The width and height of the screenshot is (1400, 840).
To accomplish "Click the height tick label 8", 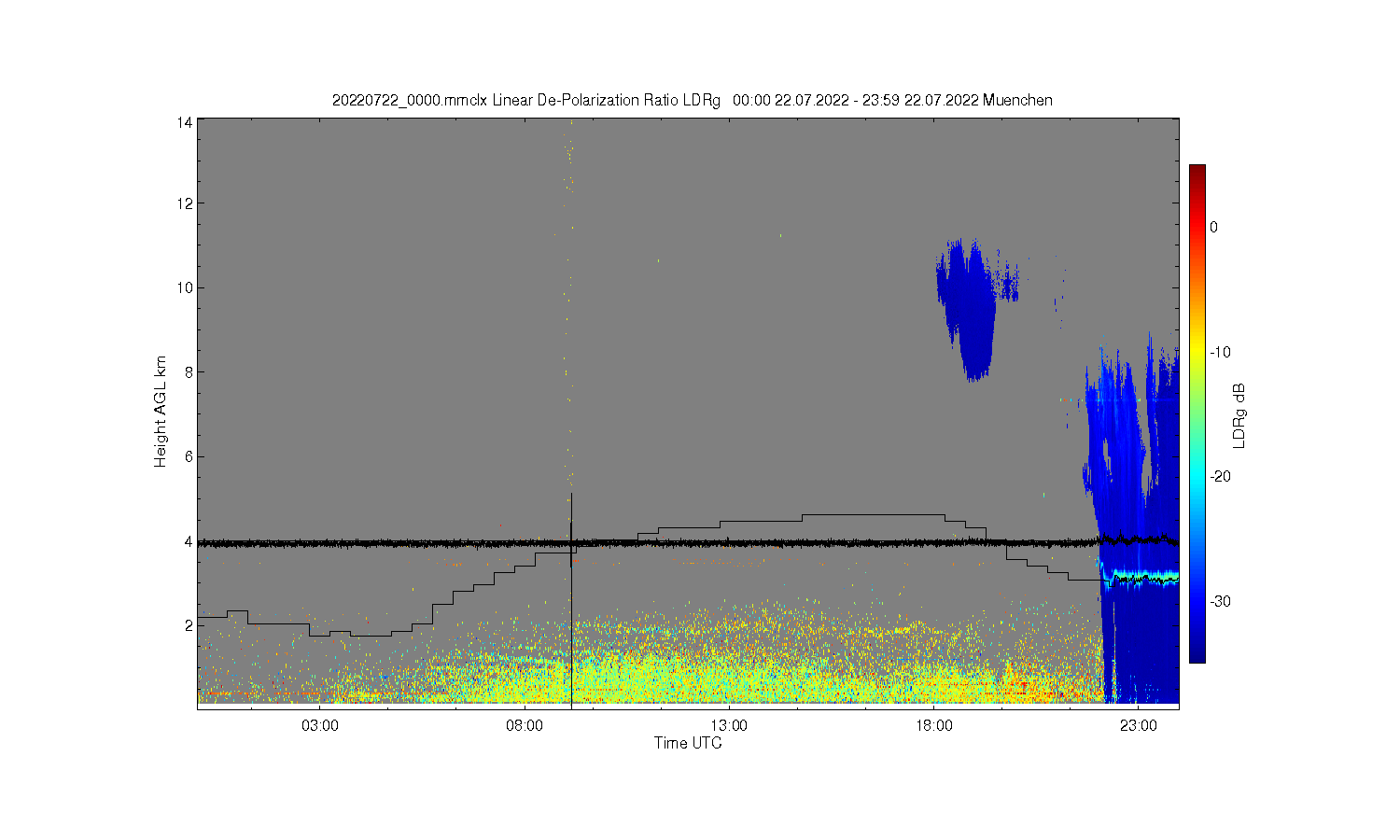I will [x=189, y=371].
